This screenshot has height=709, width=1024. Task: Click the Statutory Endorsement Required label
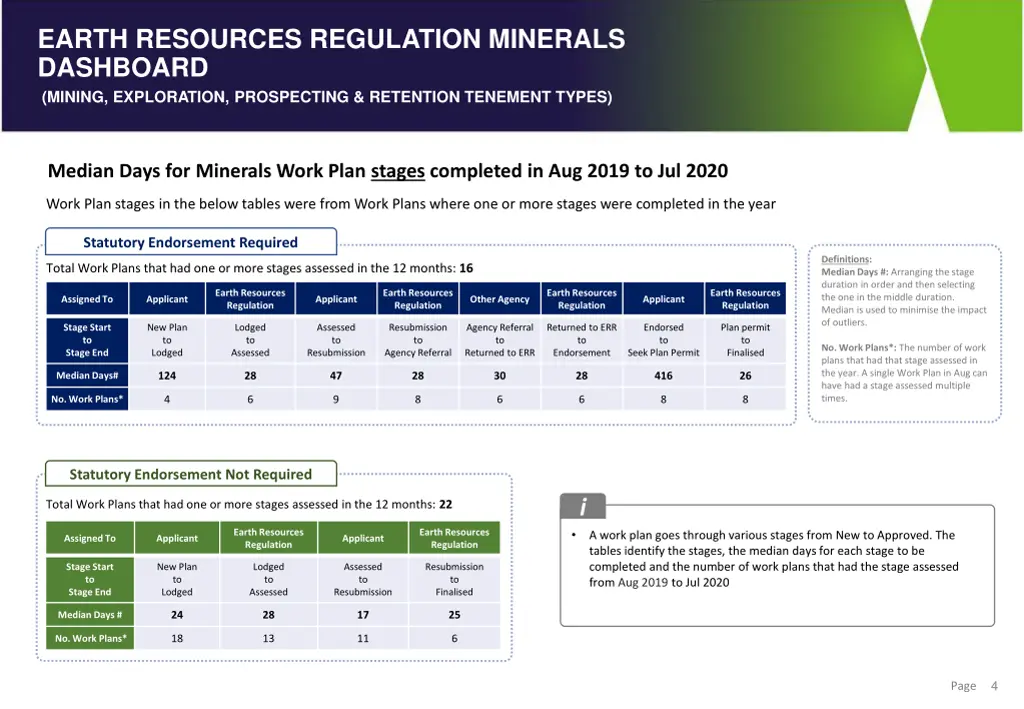coord(191,242)
